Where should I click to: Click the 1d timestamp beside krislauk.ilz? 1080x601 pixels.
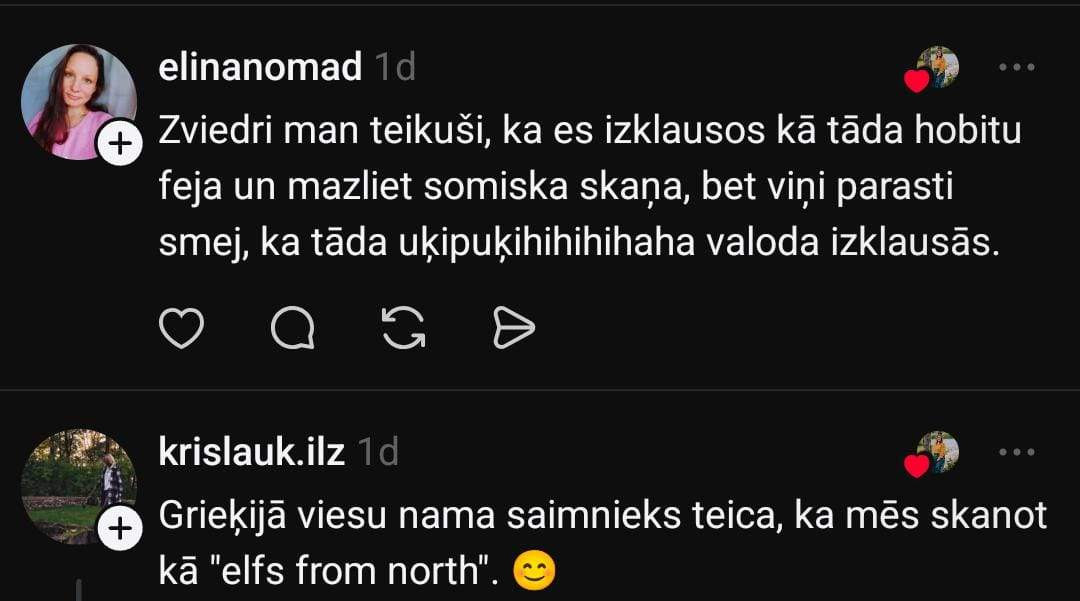[378, 452]
